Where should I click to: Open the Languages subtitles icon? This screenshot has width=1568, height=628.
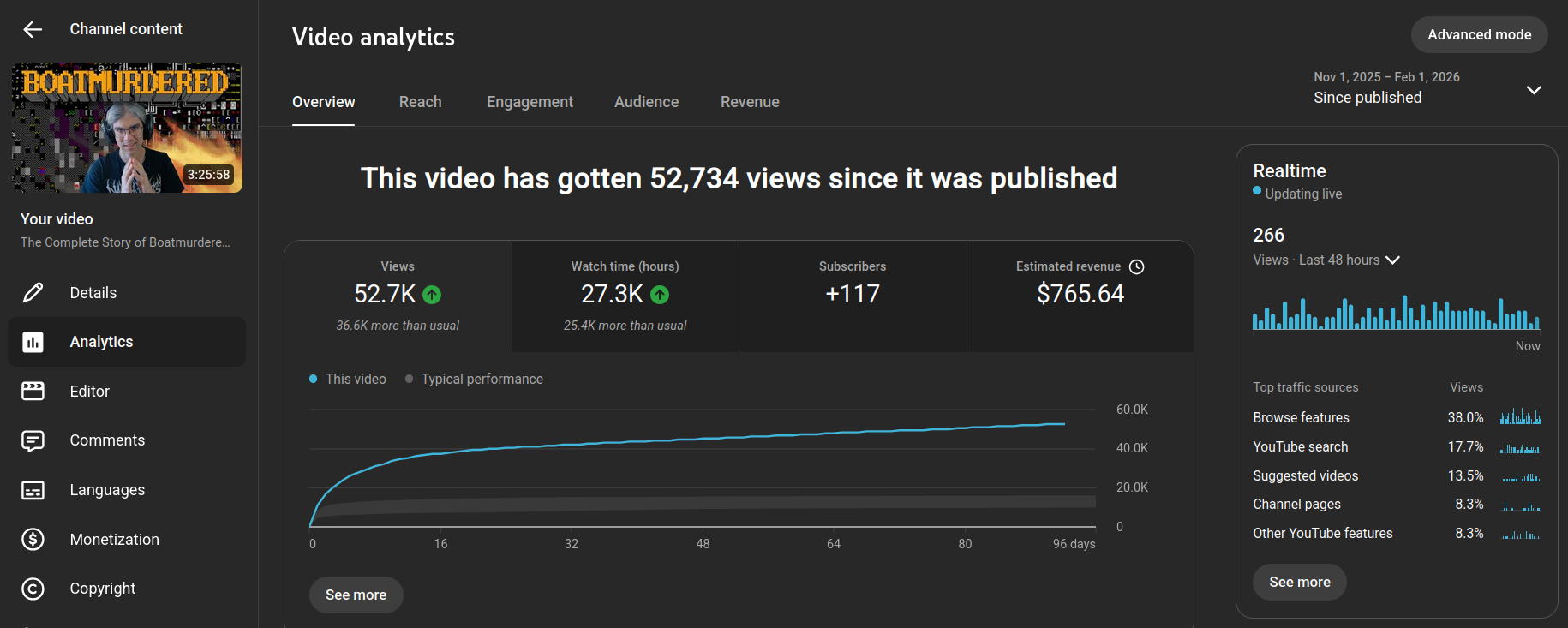(x=33, y=490)
